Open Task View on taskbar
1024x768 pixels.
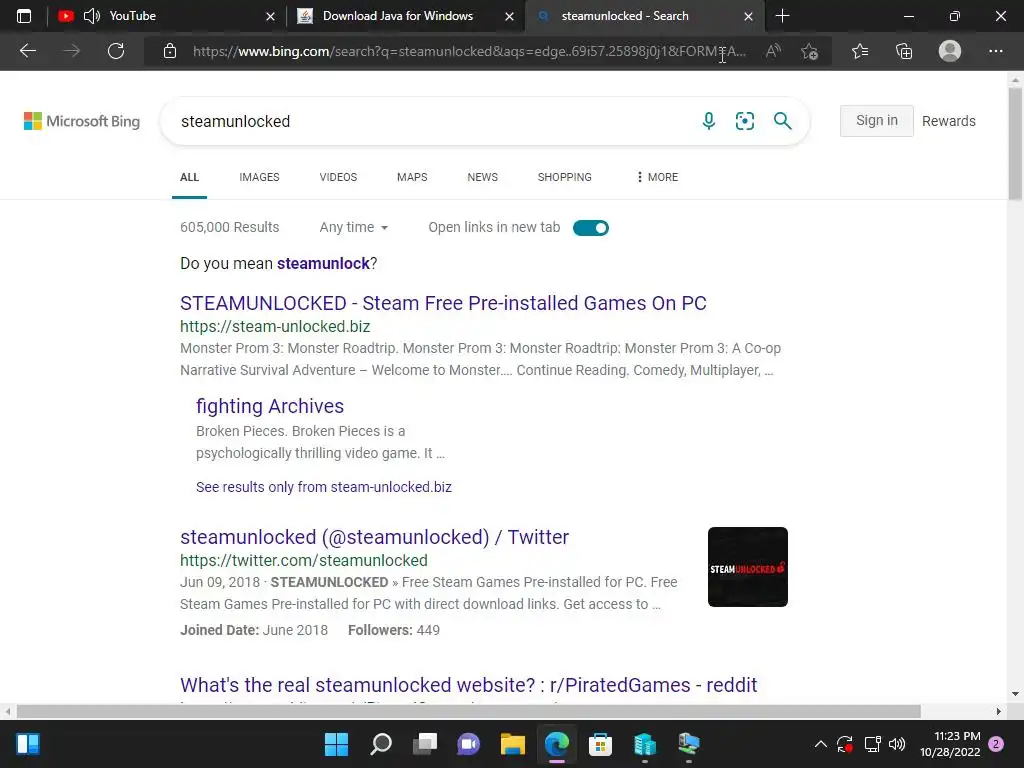[424, 744]
